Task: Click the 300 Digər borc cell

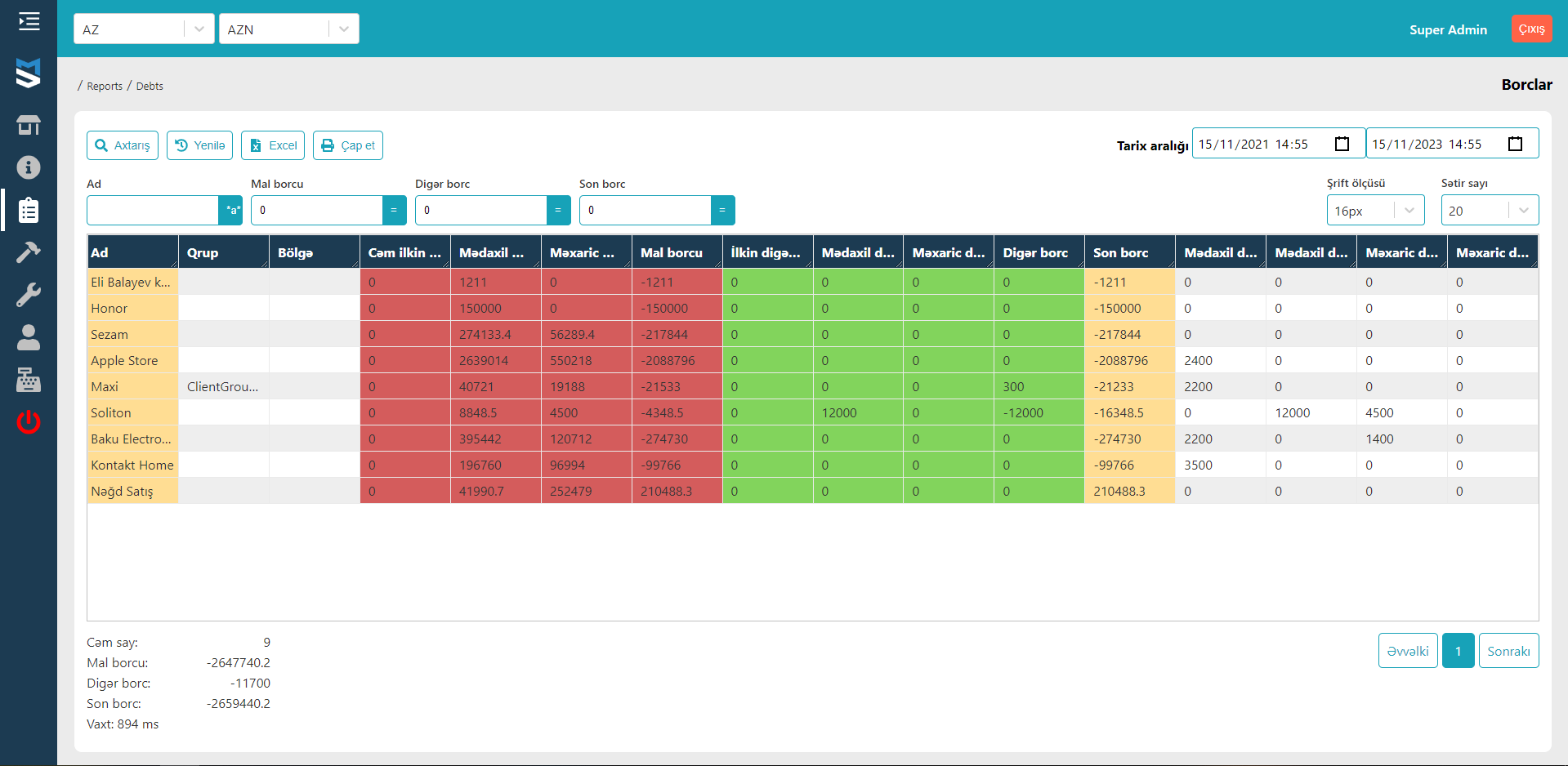Action: coord(1039,386)
